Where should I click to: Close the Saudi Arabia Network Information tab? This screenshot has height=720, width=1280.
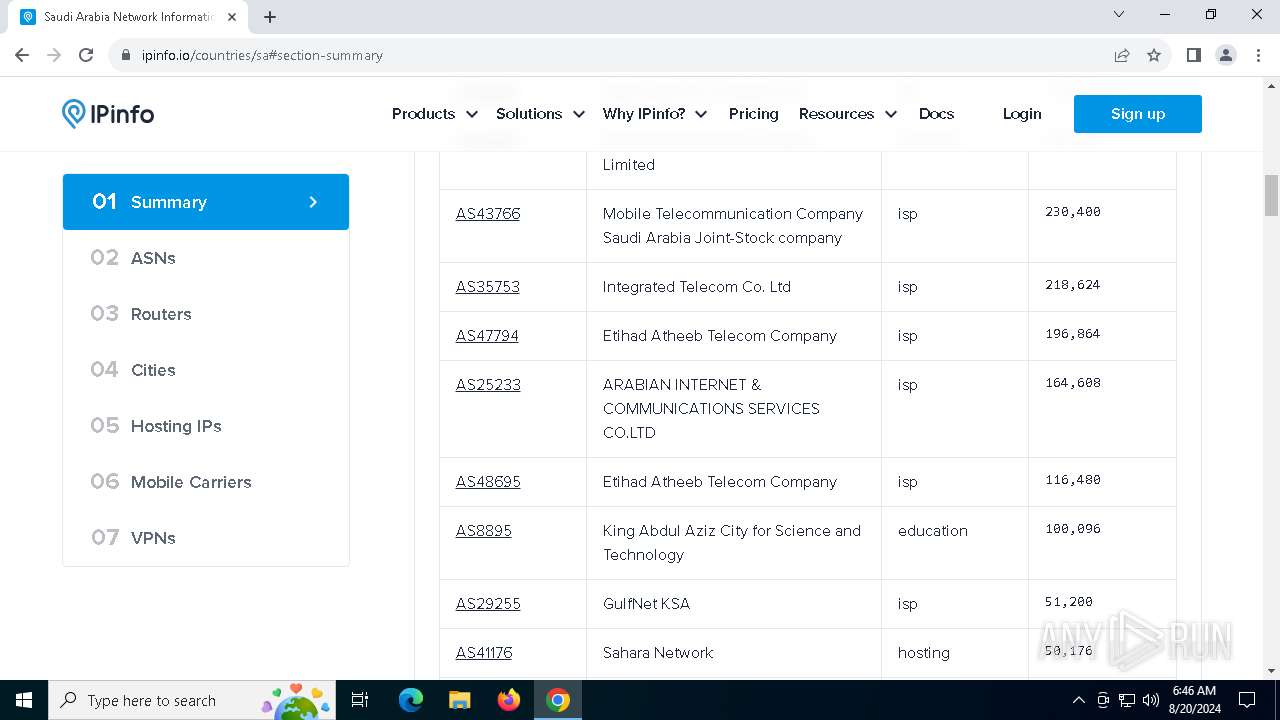(x=231, y=17)
